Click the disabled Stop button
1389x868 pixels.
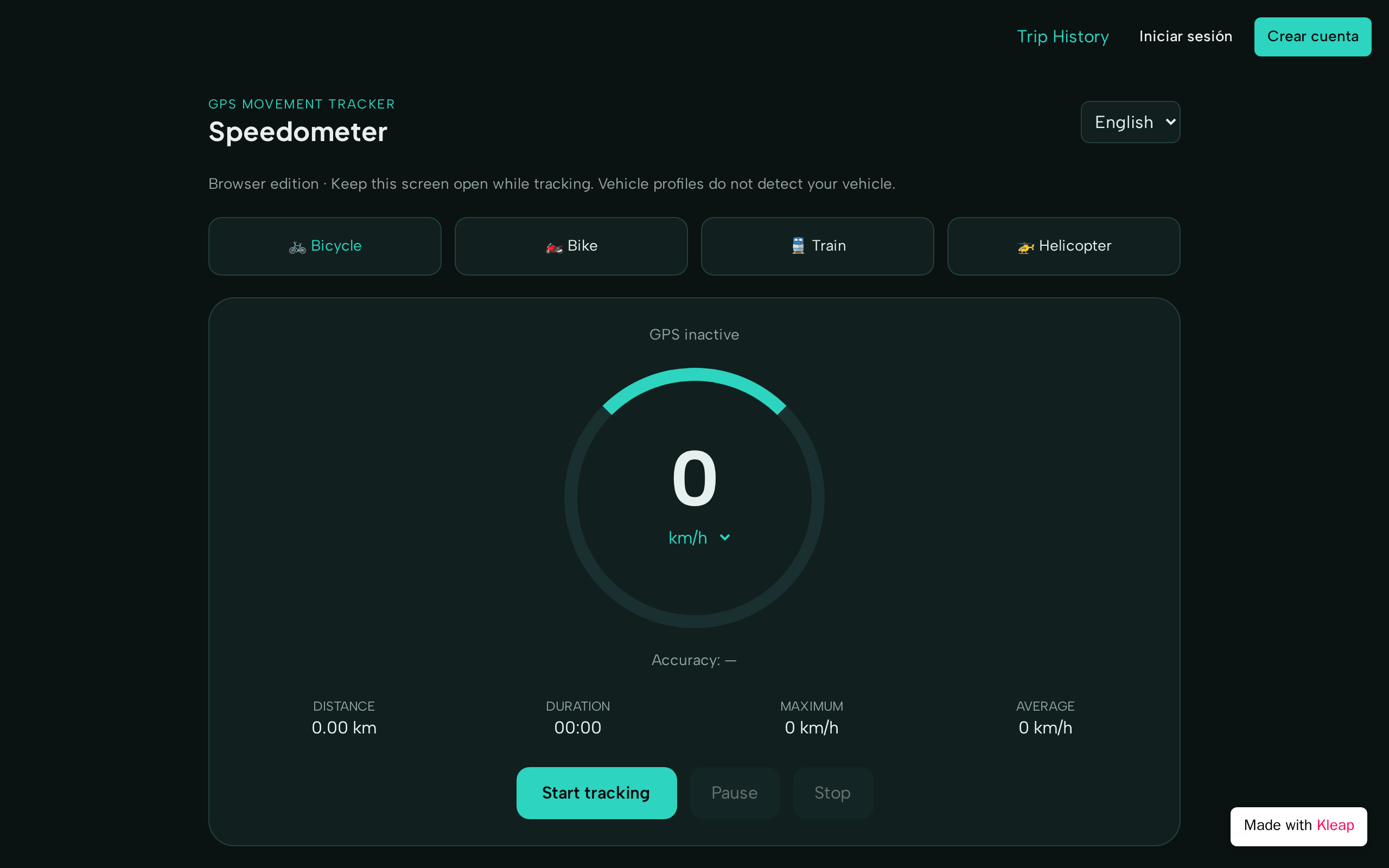click(832, 793)
